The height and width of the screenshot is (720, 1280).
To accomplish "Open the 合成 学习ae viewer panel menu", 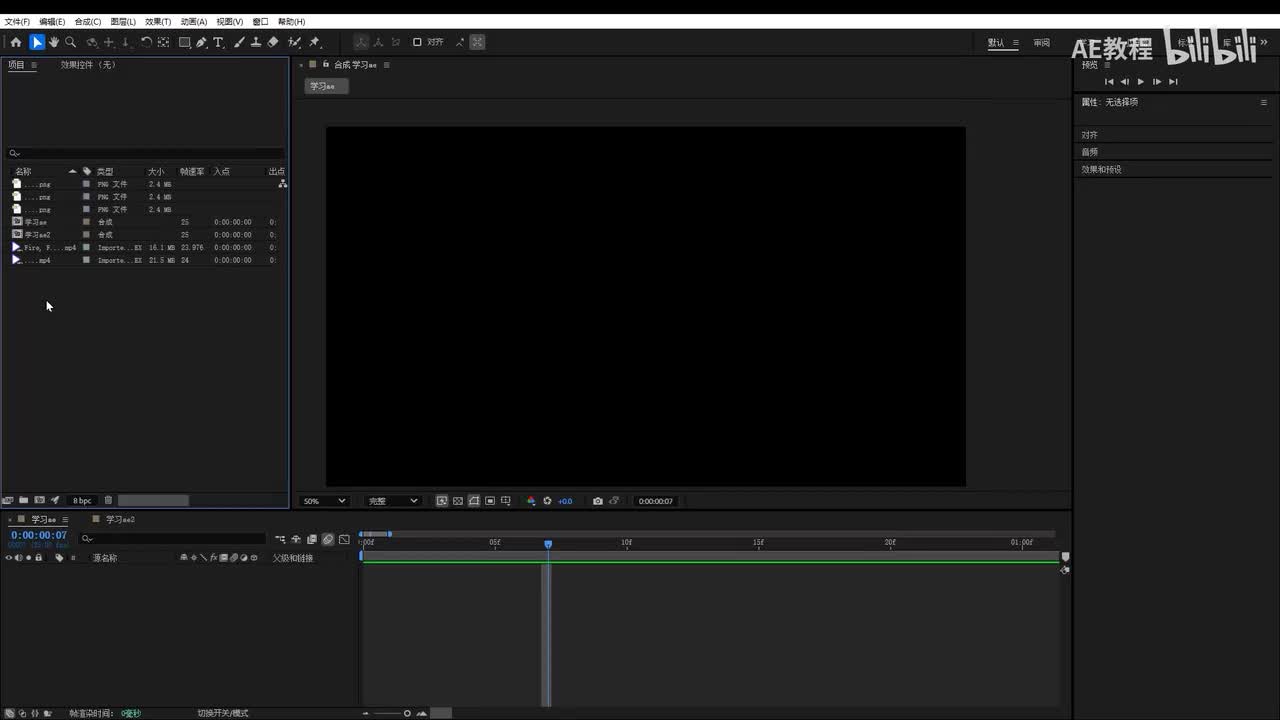I will (387, 65).
